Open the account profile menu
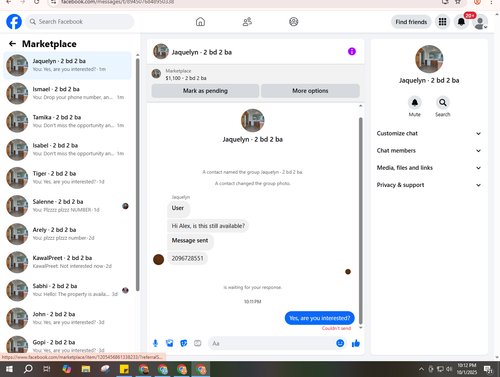This screenshot has width=500, height=377. pyautogui.click(x=480, y=22)
